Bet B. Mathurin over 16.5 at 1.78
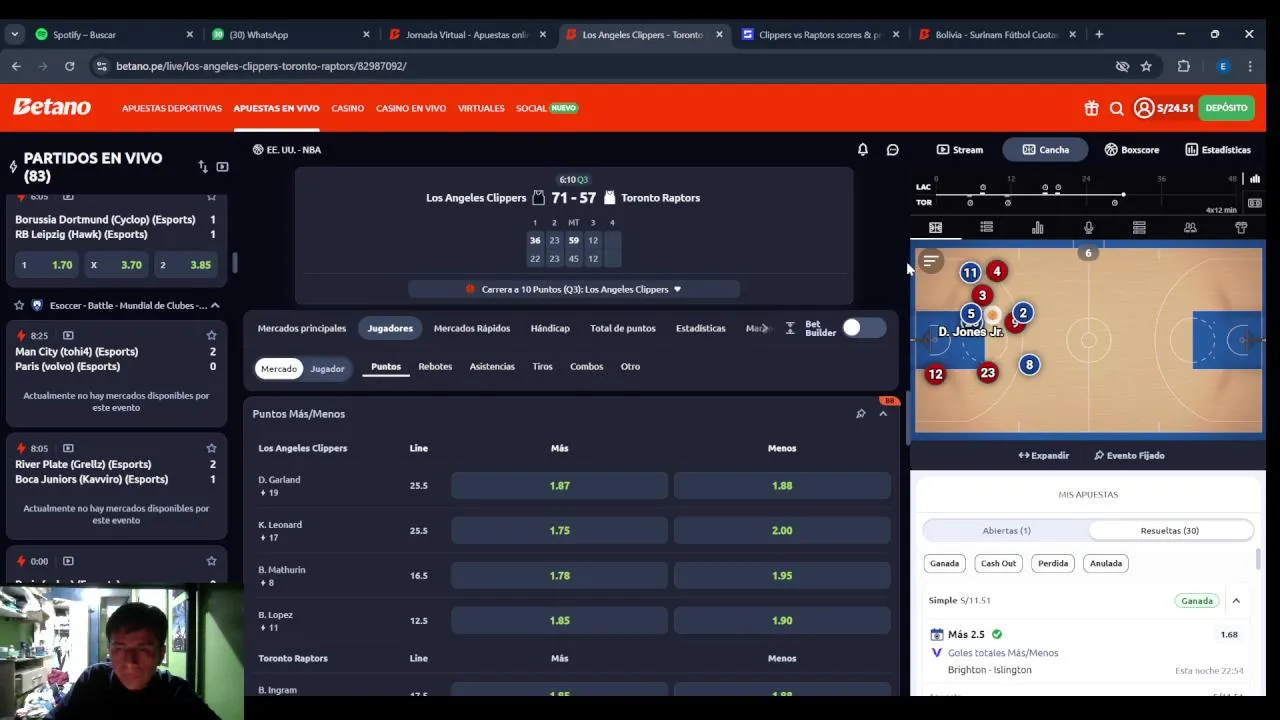This screenshot has width=1280, height=720. point(559,576)
